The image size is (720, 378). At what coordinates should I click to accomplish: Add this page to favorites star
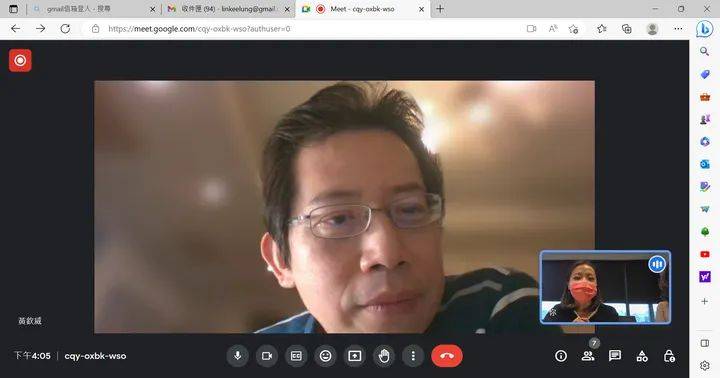[x=573, y=28]
